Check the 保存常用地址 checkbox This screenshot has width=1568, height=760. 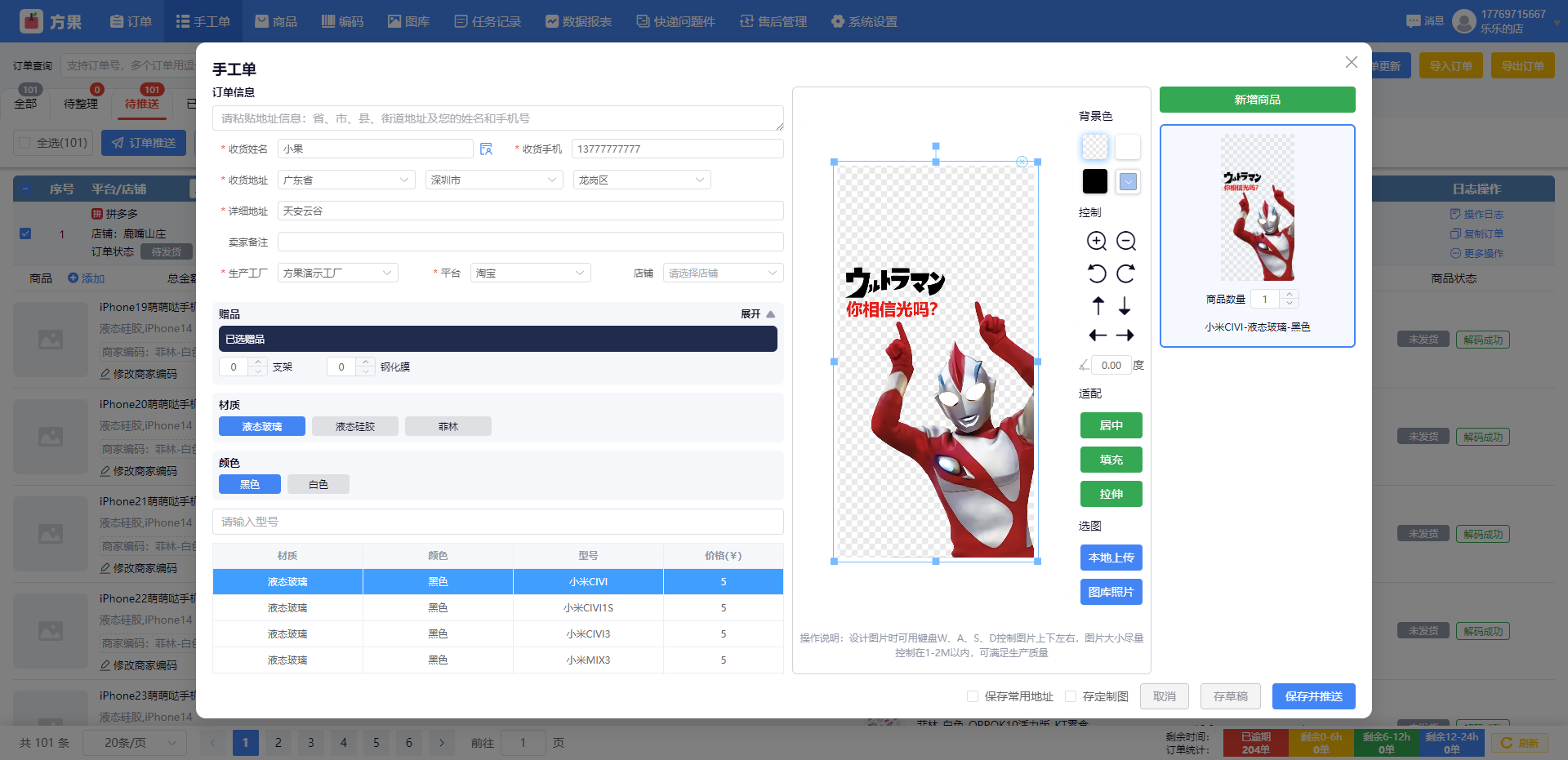click(973, 696)
